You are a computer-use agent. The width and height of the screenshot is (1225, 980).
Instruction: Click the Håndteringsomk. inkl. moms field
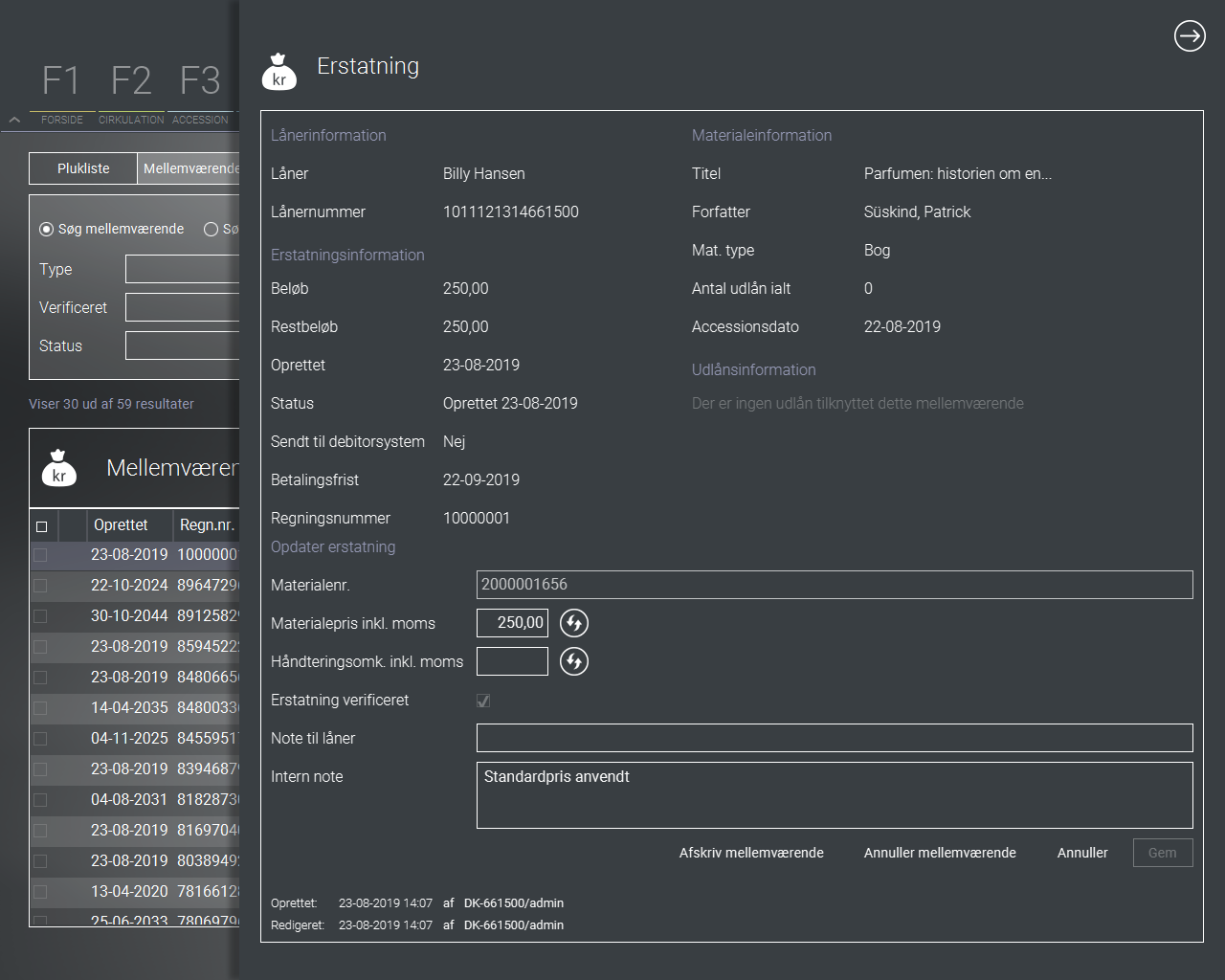tap(512, 661)
